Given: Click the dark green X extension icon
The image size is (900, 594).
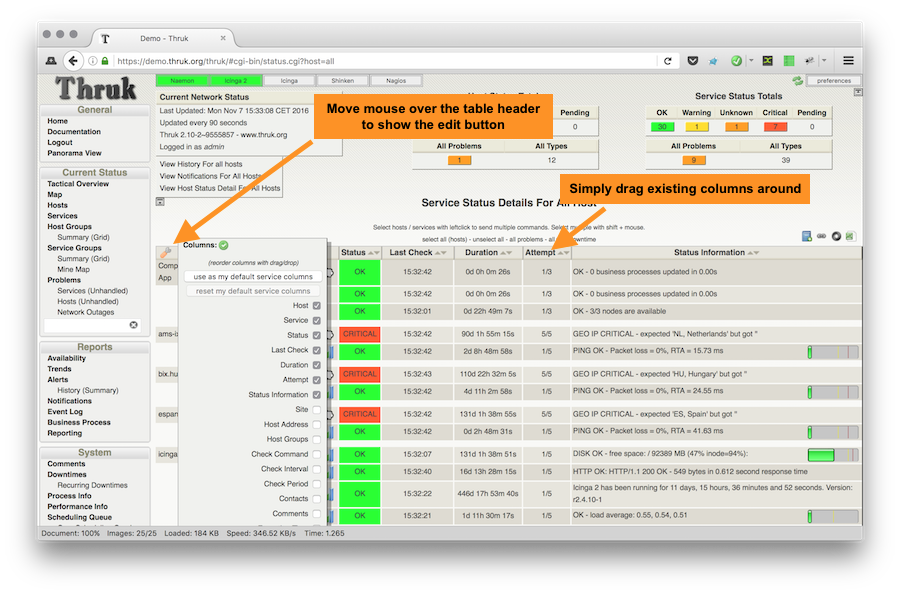Looking at the screenshot, I should 767,61.
